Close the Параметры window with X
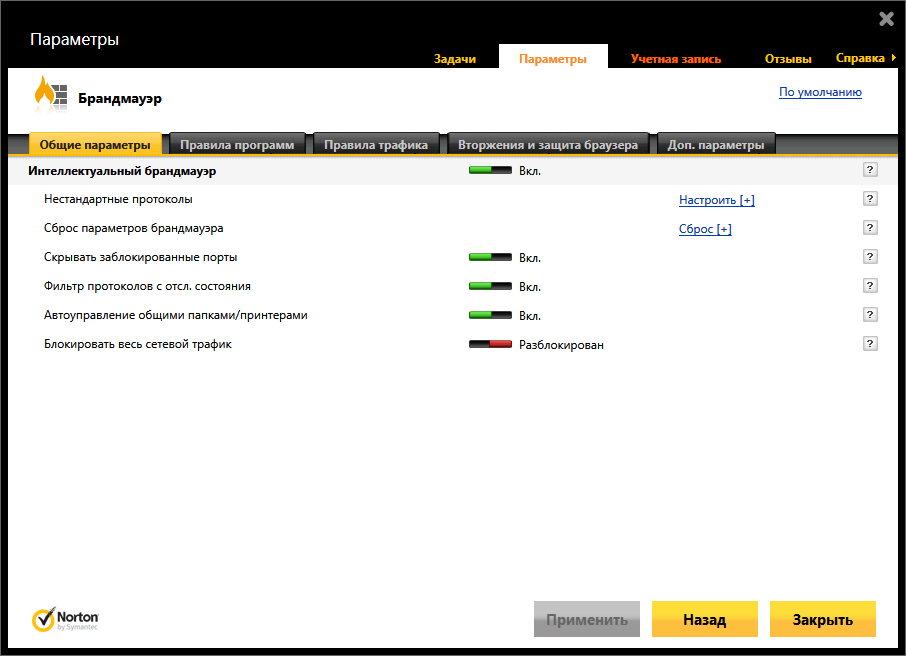906x656 pixels. [x=886, y=19]
